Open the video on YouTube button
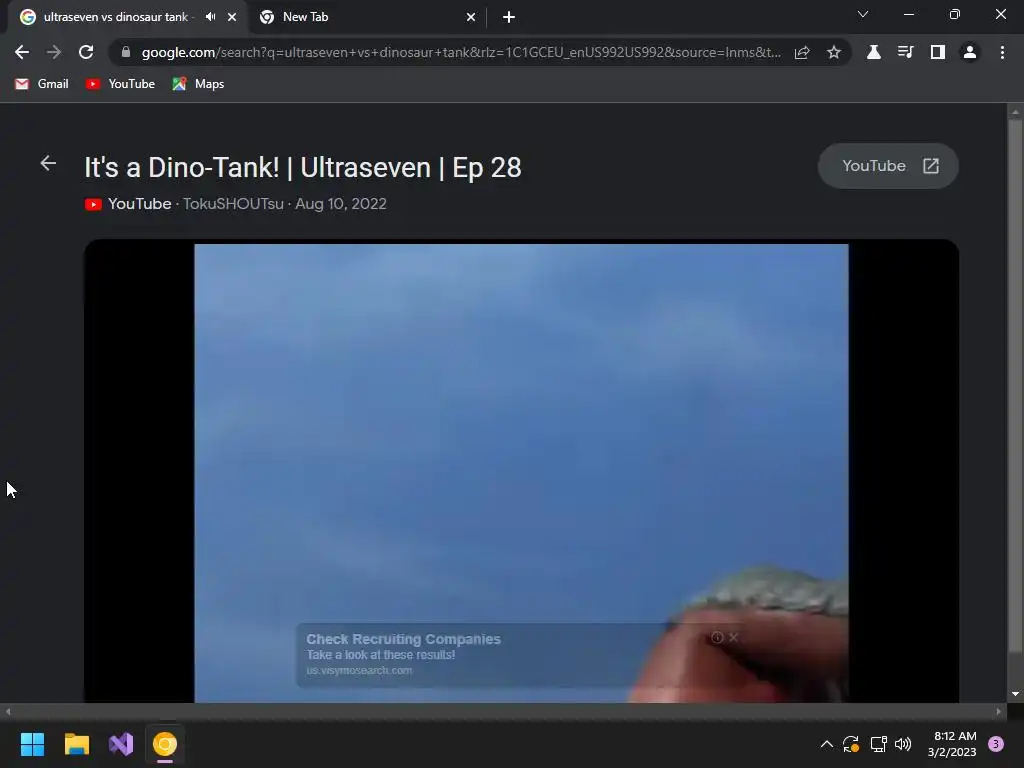Image resolution: width=1024 pixels, height=768 pixels. coord(888,166)
